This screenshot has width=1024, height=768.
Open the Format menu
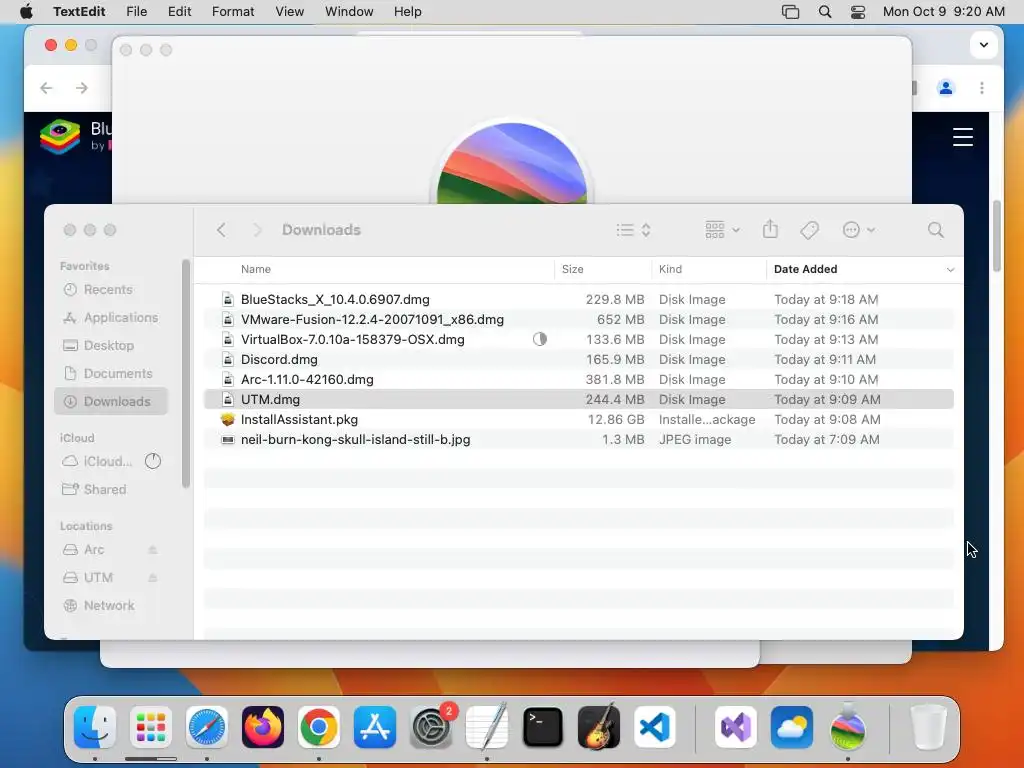click(x=233, y=12)
